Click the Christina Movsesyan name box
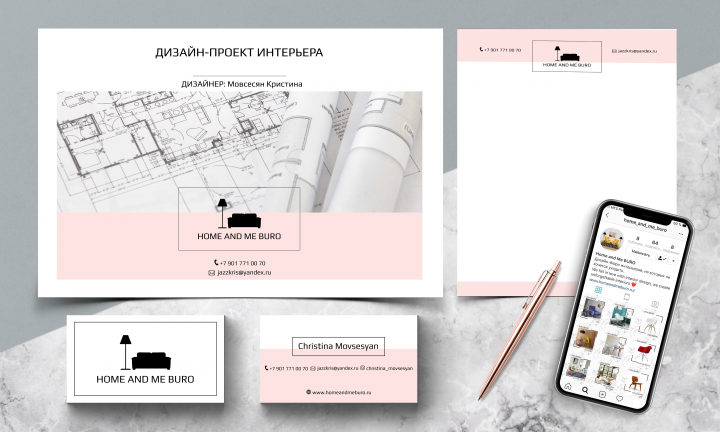Screen dimensions: 720x432 [x=338, y=346]
